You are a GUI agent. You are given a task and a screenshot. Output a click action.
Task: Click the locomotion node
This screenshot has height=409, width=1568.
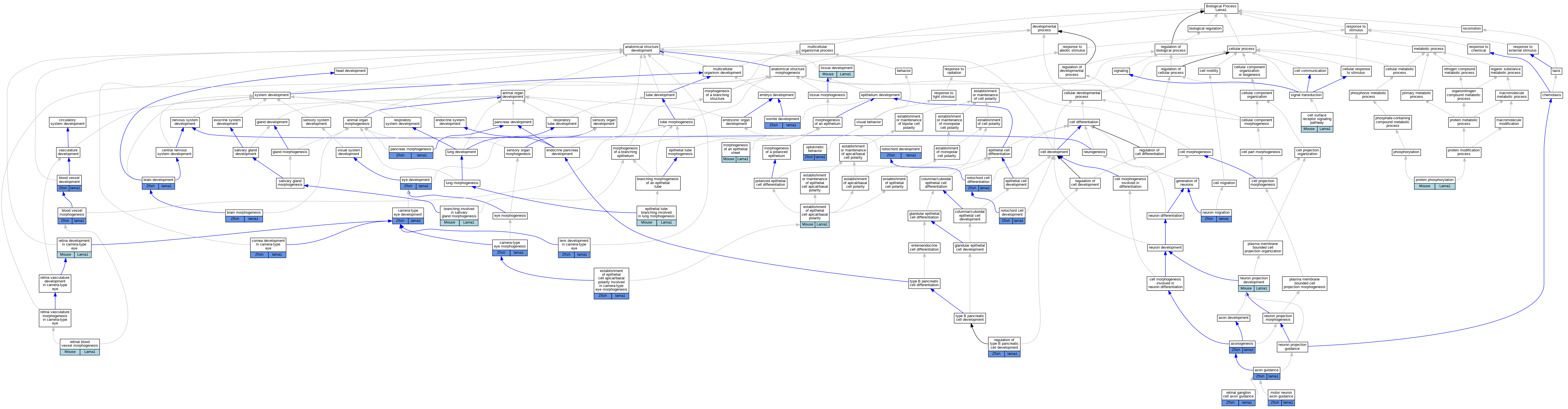[1472, 28]
